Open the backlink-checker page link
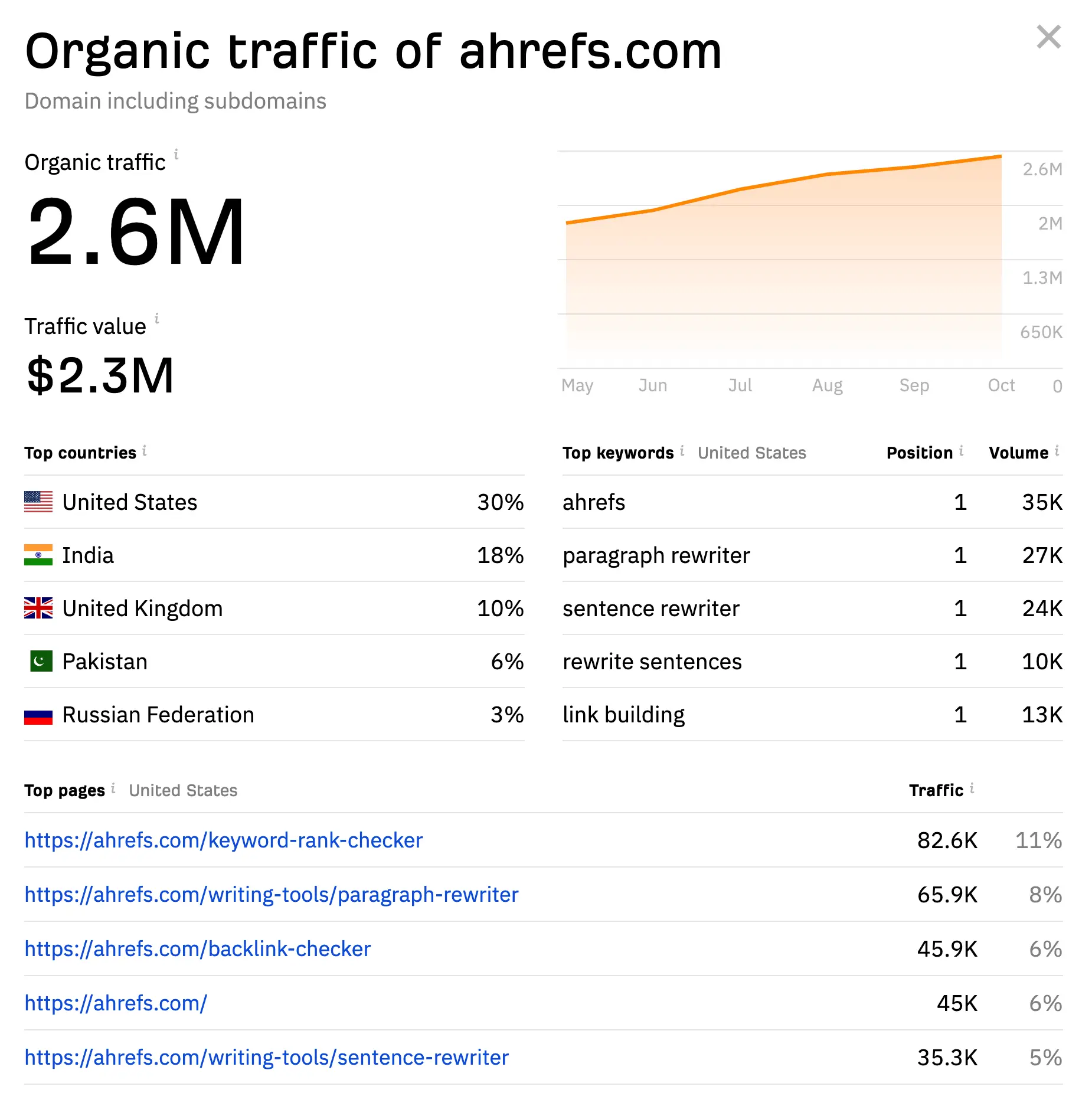 click(197, 949)
